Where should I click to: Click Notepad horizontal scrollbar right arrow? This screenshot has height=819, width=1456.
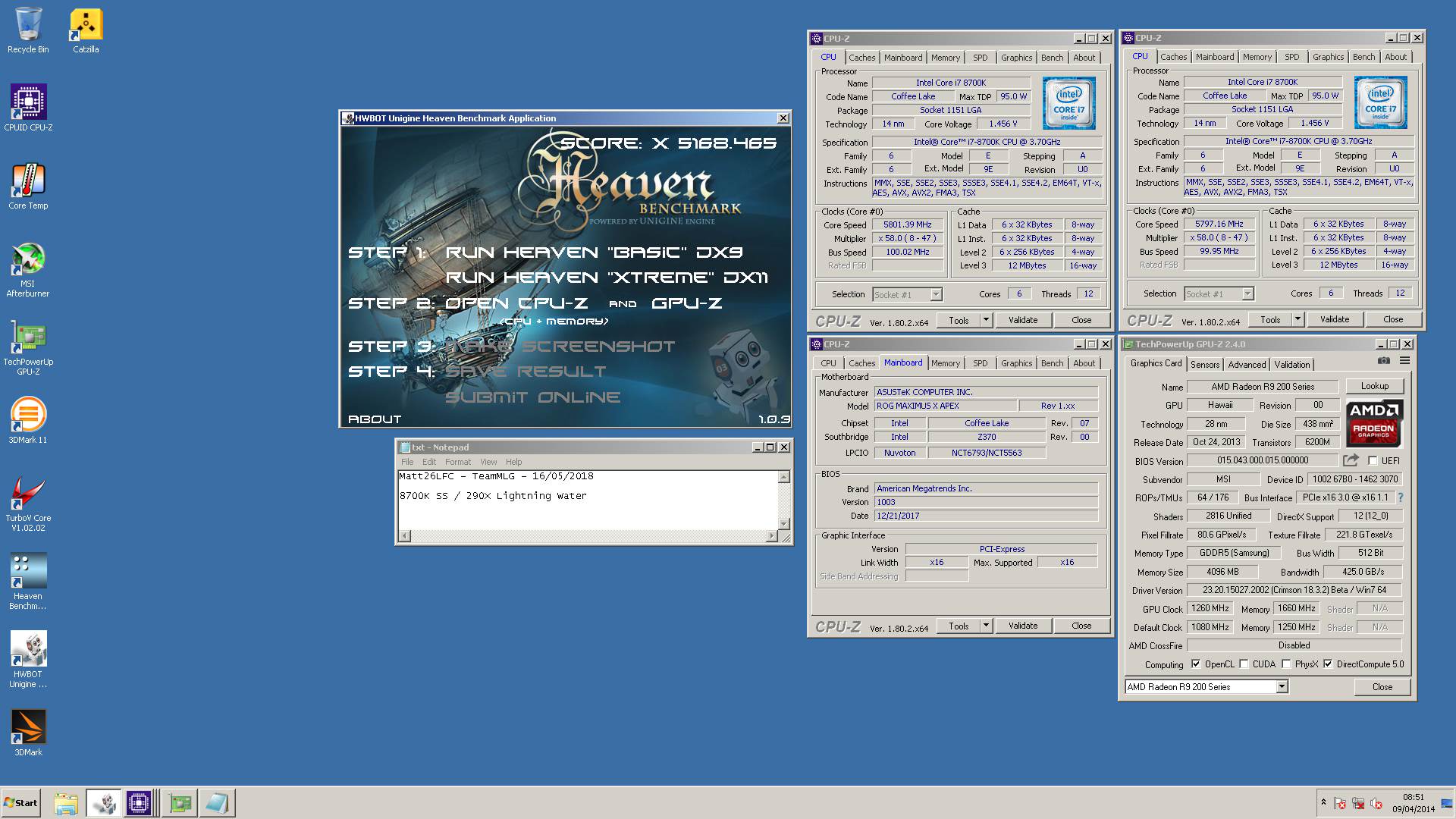click(x=772, y=536)
